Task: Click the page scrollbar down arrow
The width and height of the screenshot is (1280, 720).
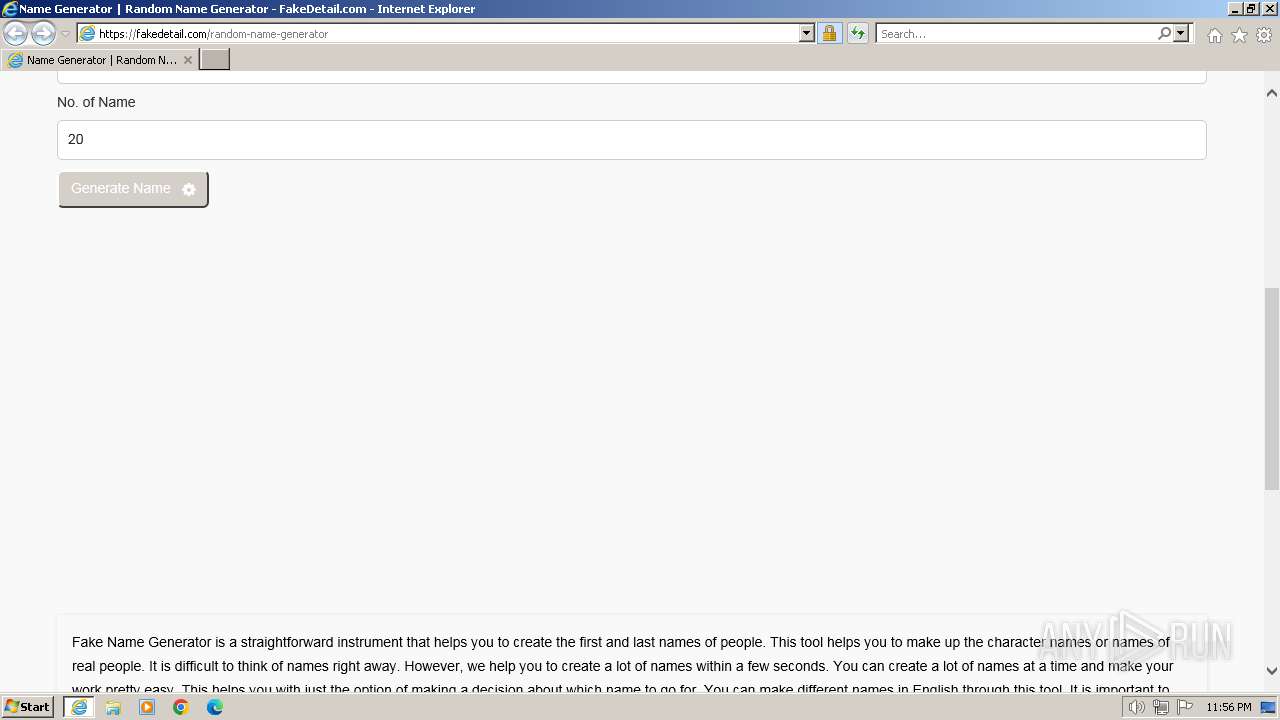Action: (1272, 671)
